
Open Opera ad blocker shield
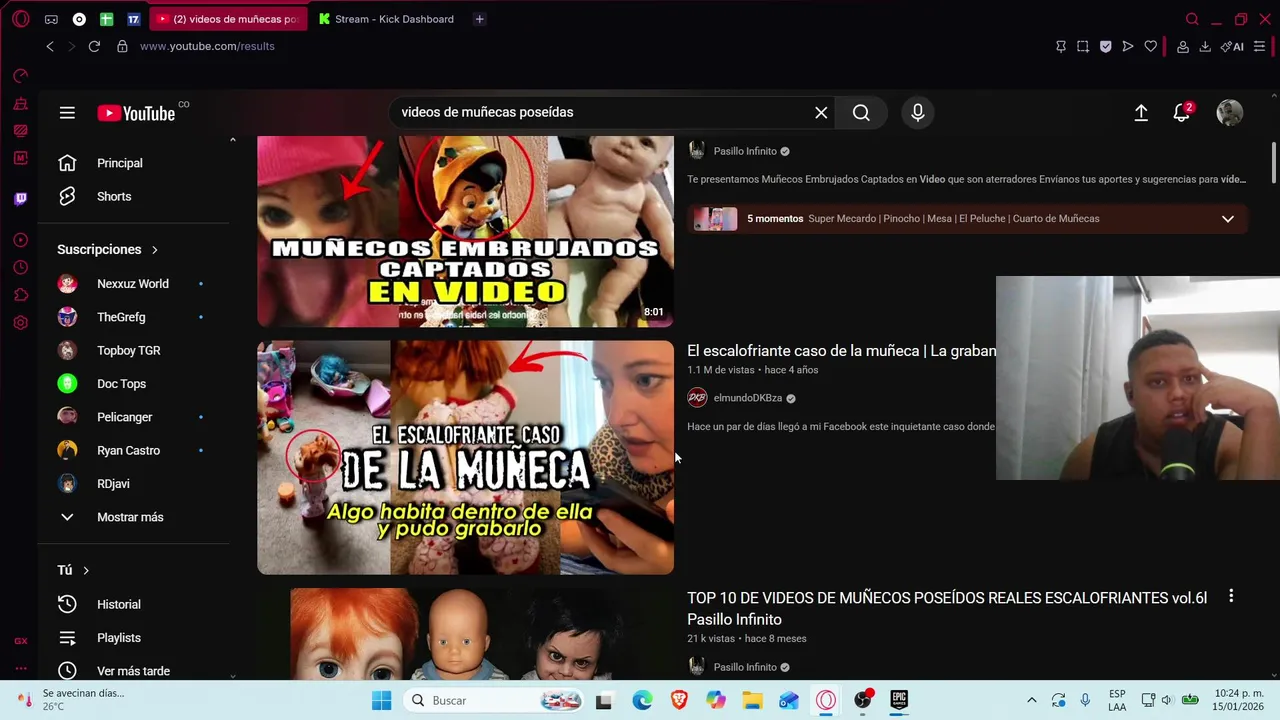click(1105, 46)
